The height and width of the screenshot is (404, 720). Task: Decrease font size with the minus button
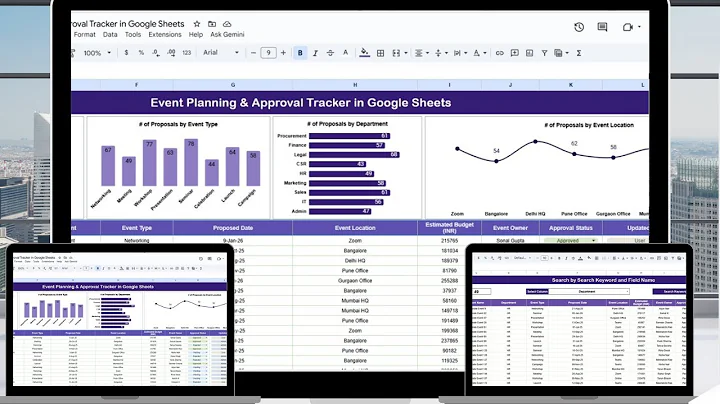tap(253, 53)
